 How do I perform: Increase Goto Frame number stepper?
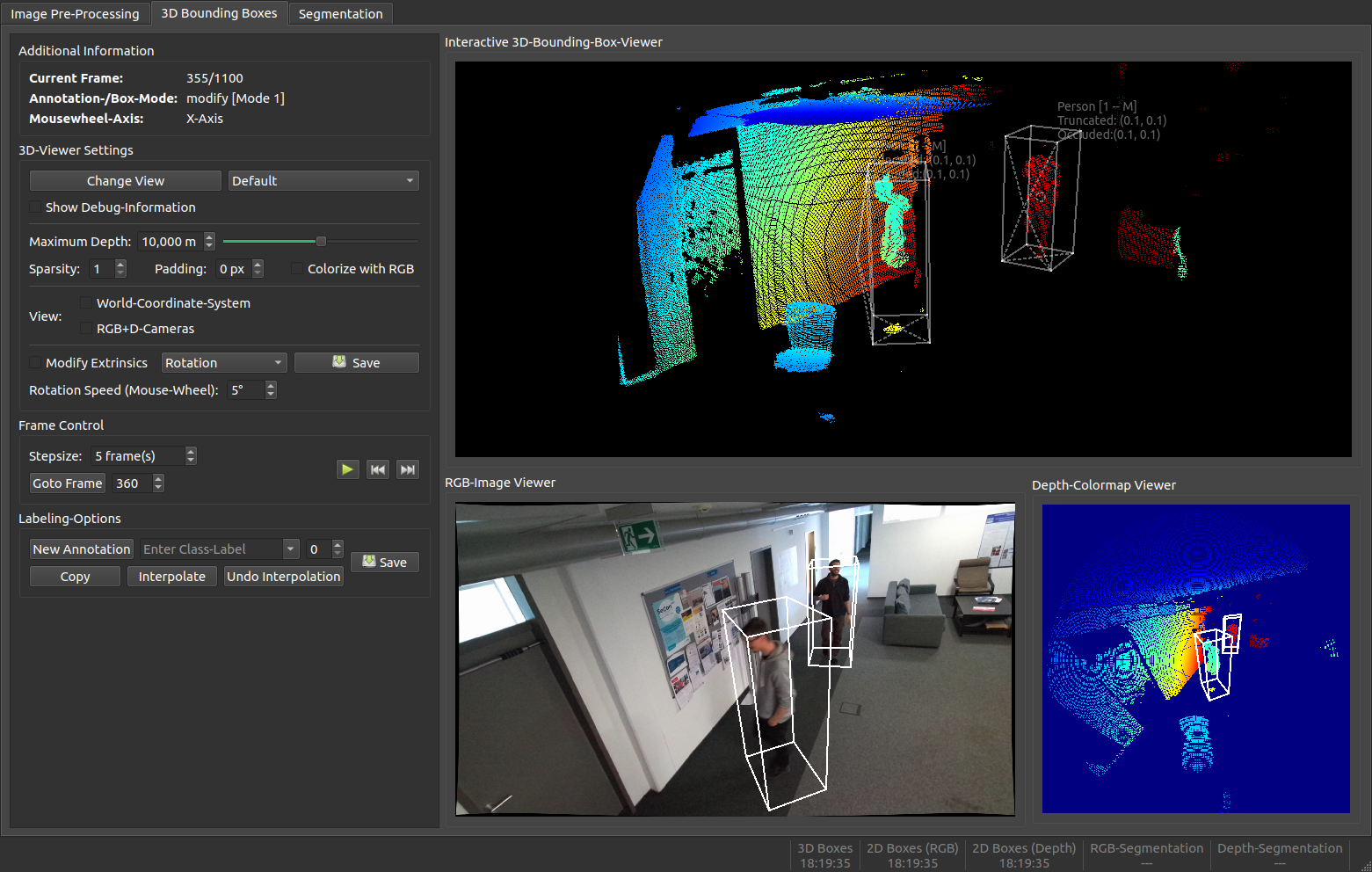(x=158, y=478)
